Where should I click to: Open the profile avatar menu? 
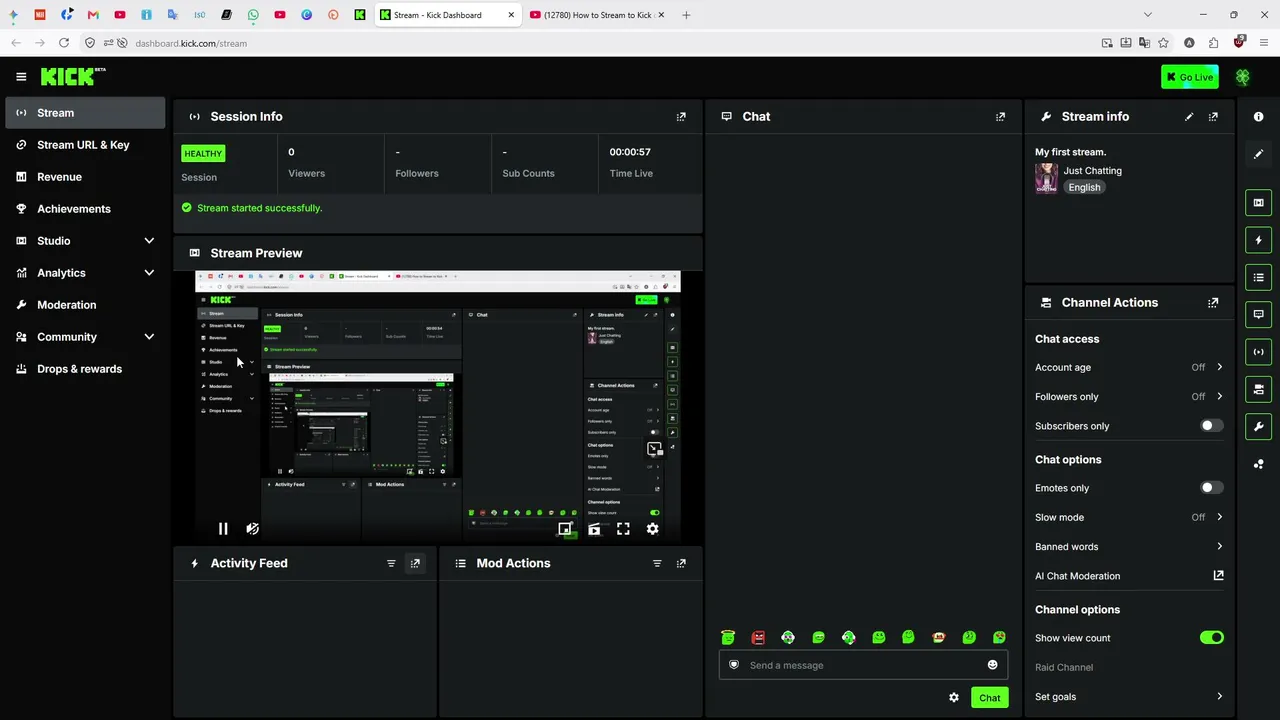pyautogui.click(x=1243, y=77)
